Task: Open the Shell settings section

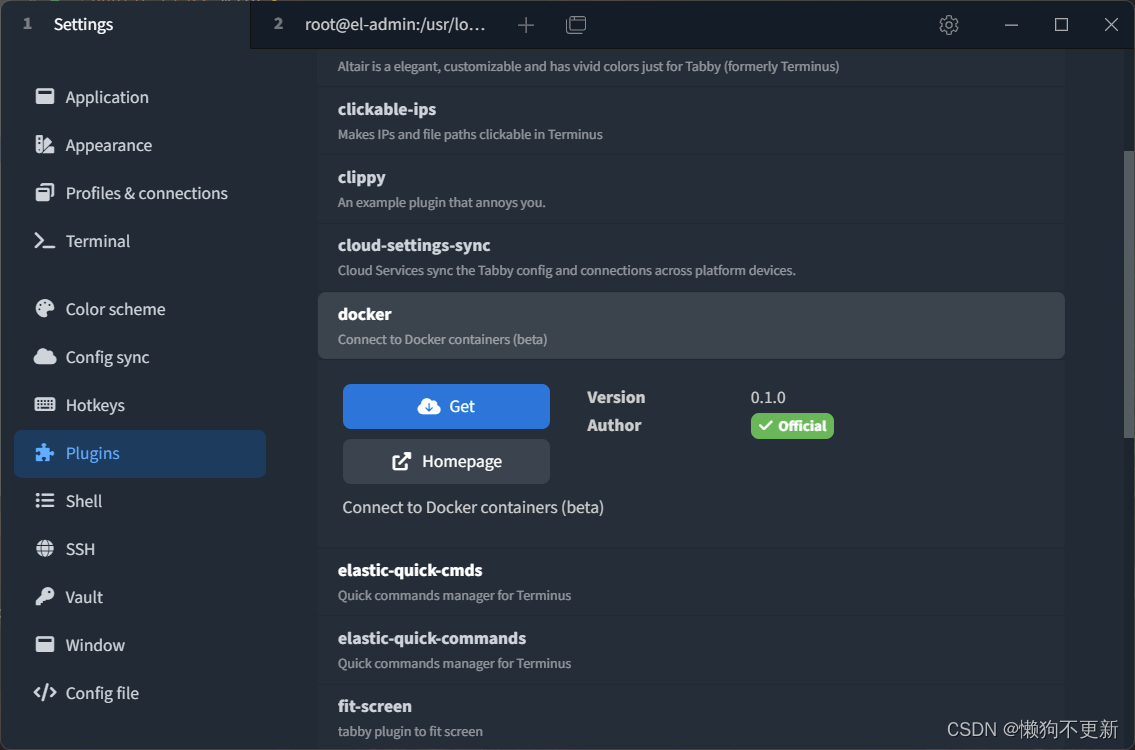Action: coord(140,501)
